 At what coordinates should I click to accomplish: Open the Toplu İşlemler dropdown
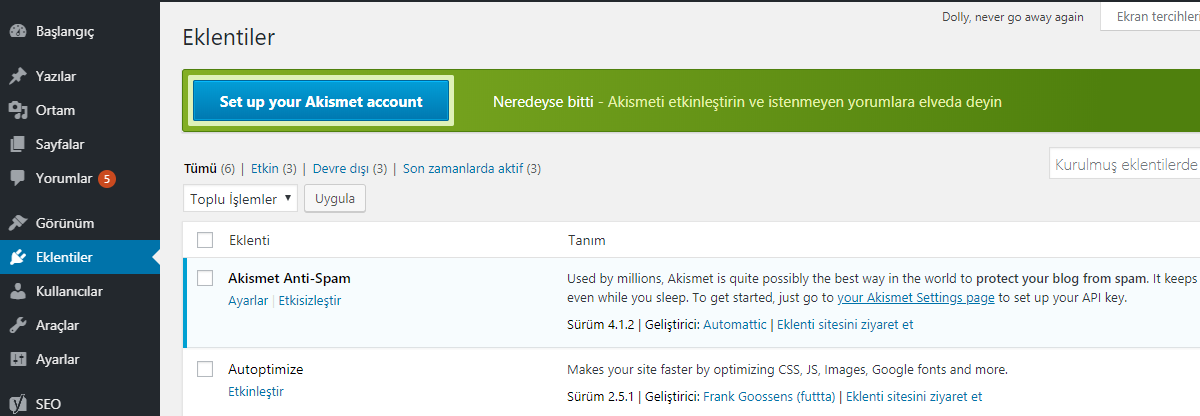(240, 198)
